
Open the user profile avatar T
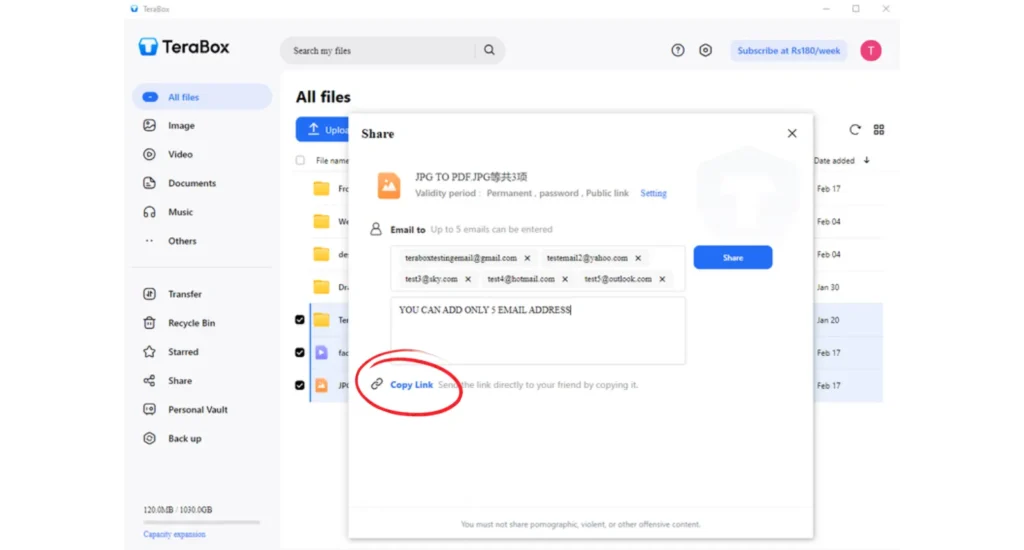(x=871, y=50)
